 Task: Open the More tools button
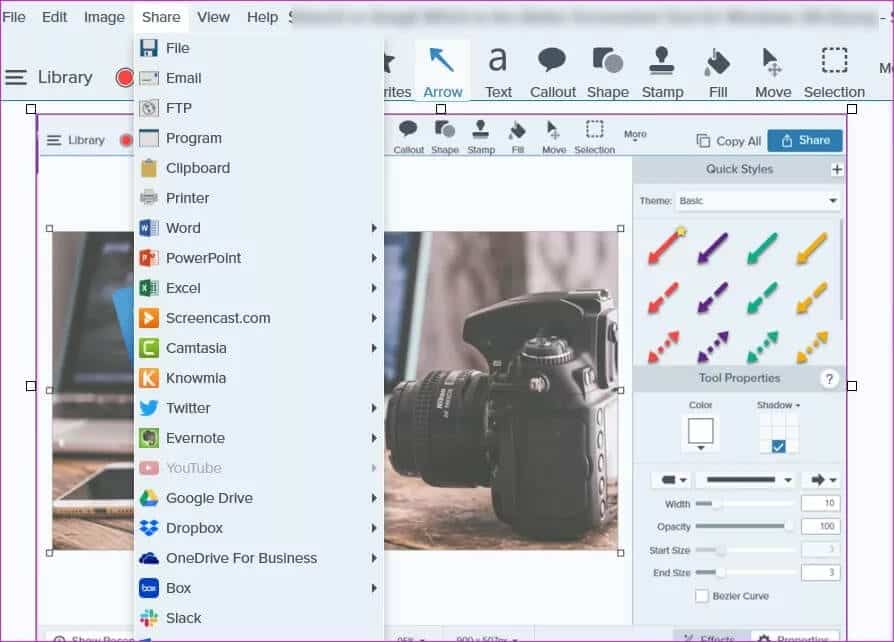[x=635, y=136]
